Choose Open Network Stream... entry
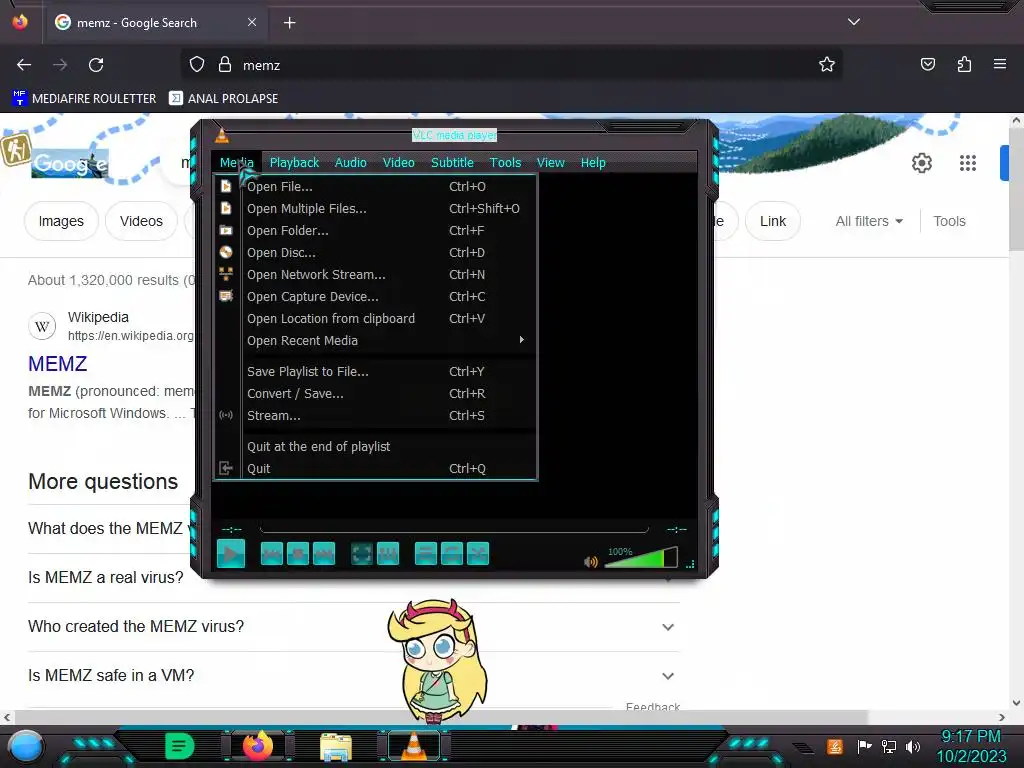Image resolution: width=1024 pixels, height=768 pixels. pyautogui.click(x=376, y=274)
